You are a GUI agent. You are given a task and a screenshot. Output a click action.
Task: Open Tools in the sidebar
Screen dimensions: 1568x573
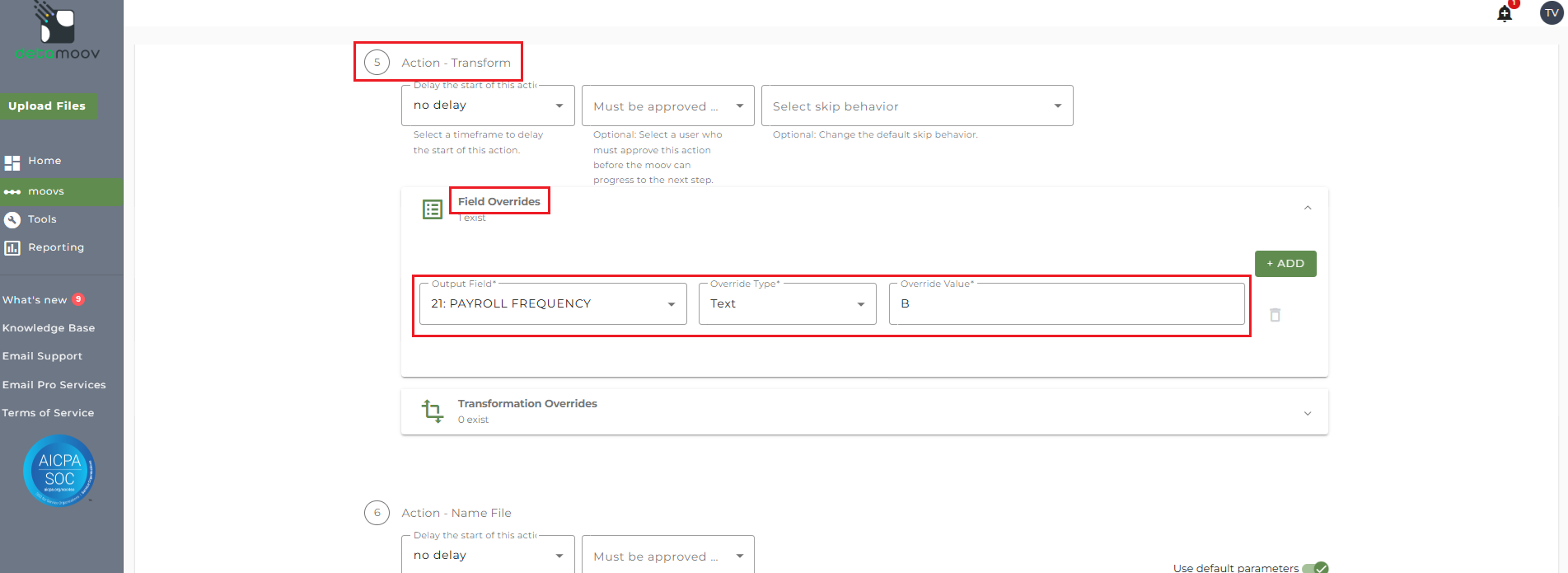[x=42, y=219]
